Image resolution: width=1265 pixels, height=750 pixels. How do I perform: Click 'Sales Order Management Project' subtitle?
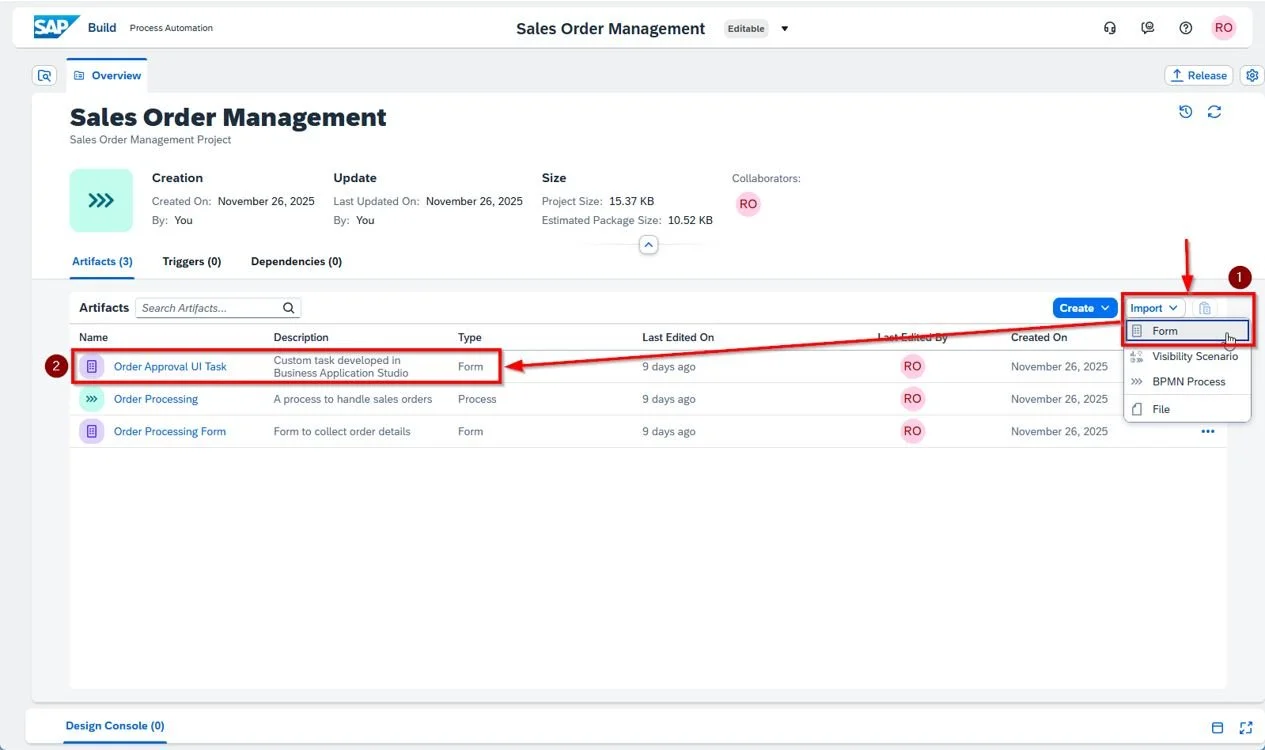click(150, 140)
